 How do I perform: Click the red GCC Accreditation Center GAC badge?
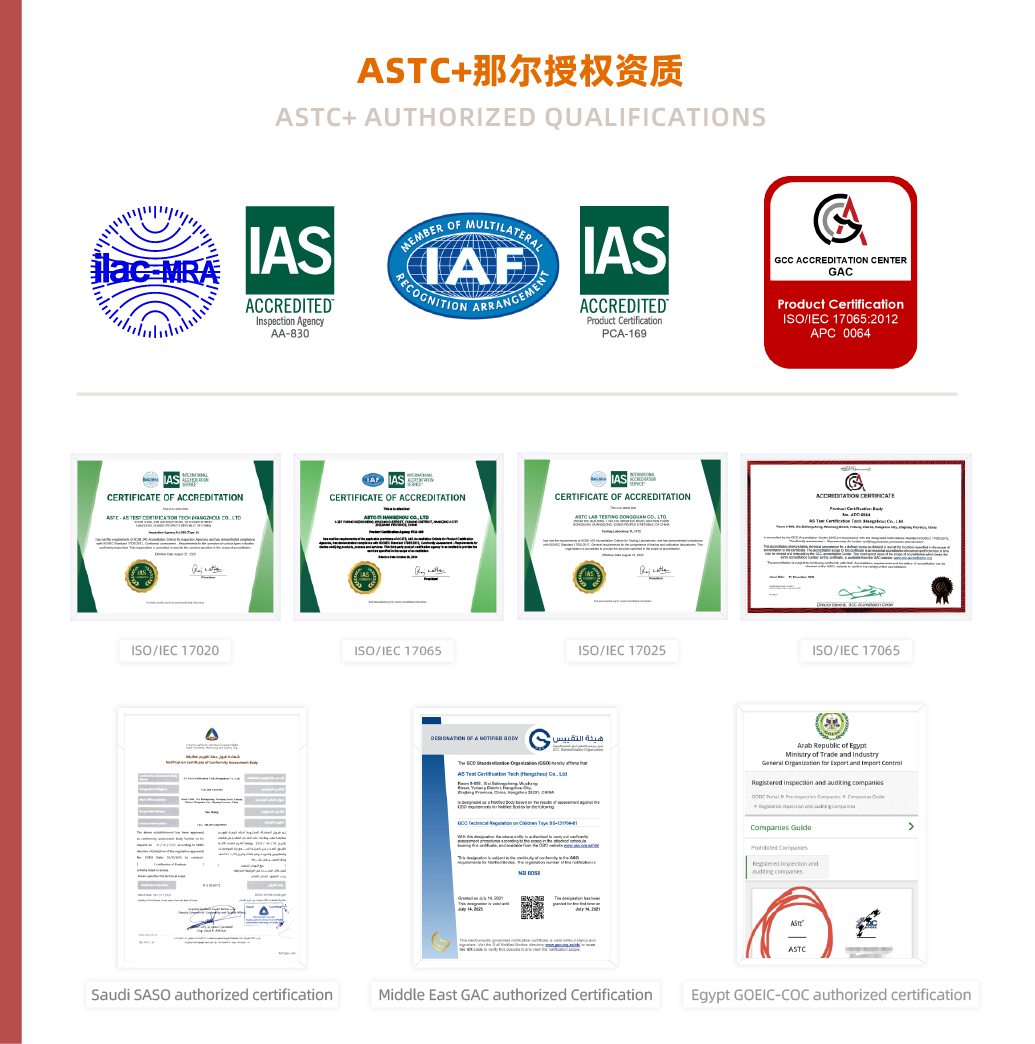point(840,272)
